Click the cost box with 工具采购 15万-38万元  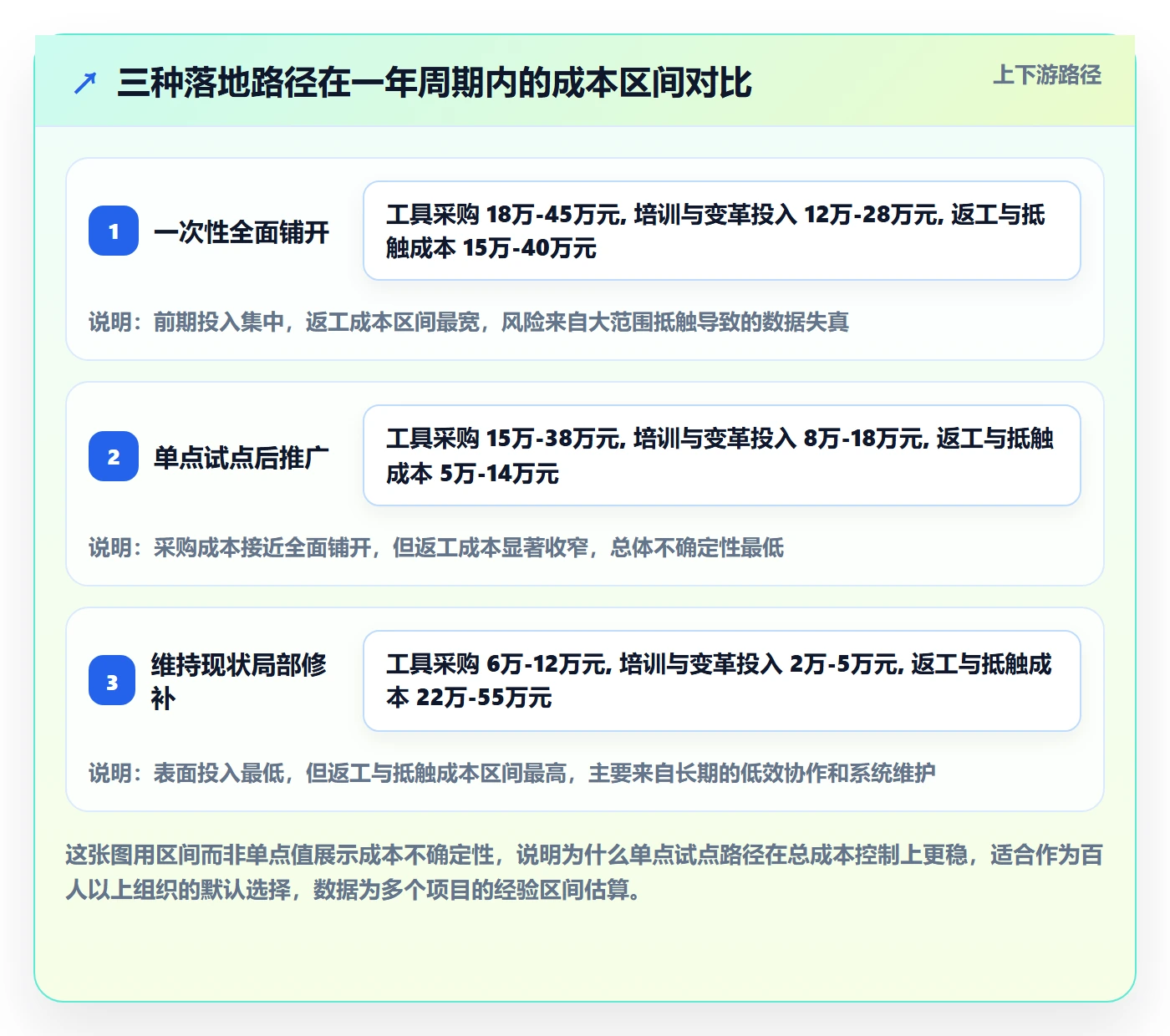pyautogui.click(x=722, y=455)
